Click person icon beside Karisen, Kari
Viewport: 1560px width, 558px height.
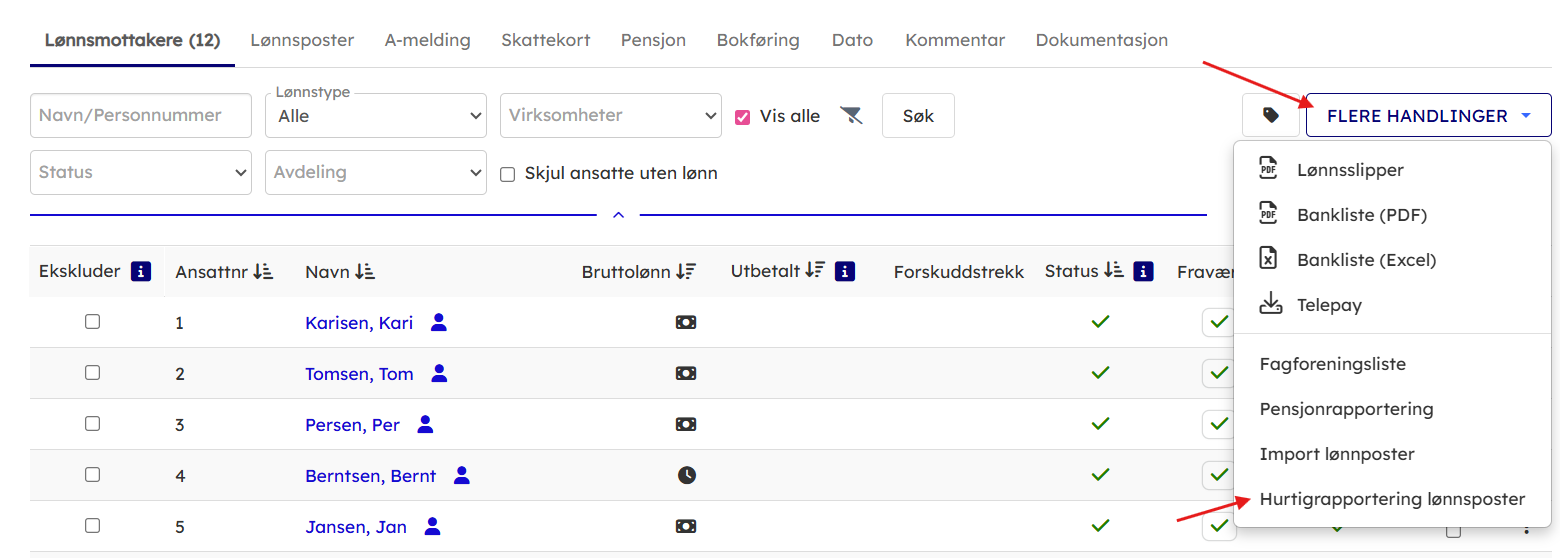(x=438, y=322)
